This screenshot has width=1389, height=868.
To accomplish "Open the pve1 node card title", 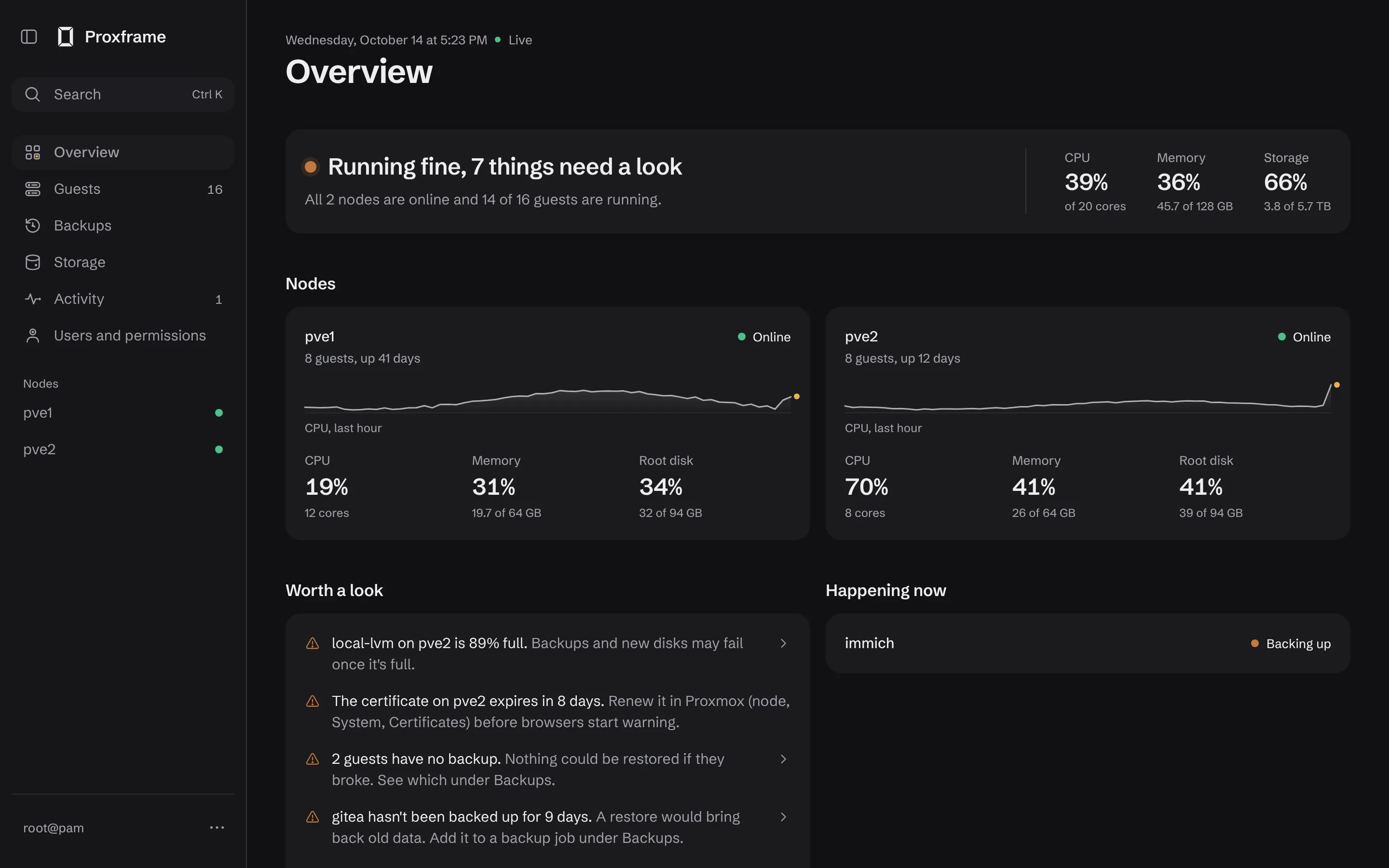I will [320, 337].
